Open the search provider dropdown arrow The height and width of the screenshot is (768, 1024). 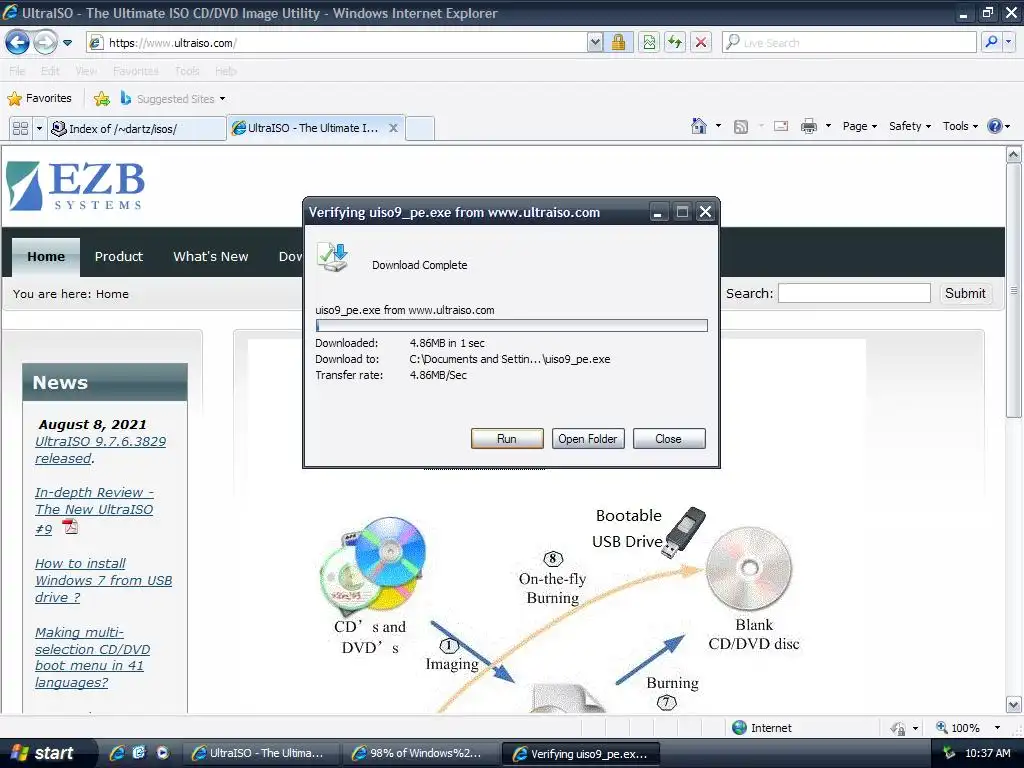click(1009, 43)
